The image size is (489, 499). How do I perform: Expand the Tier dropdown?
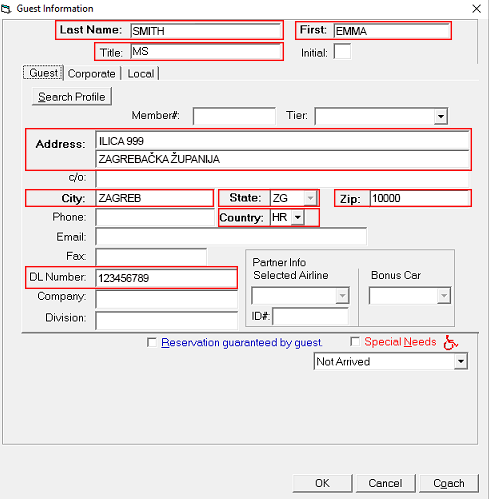[x=441, y=116]
